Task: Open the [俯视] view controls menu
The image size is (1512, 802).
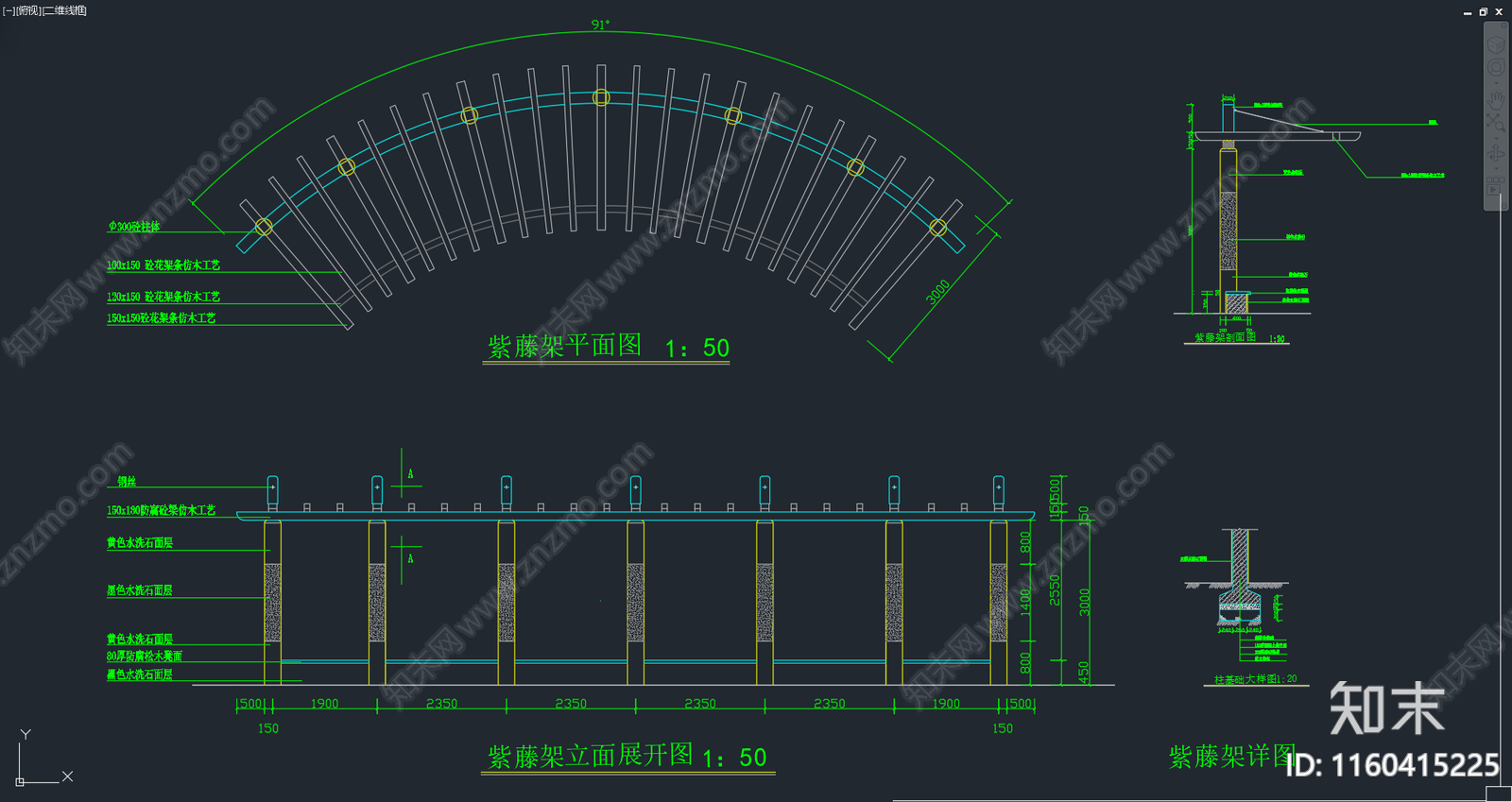Action: [x=29, y=10]
